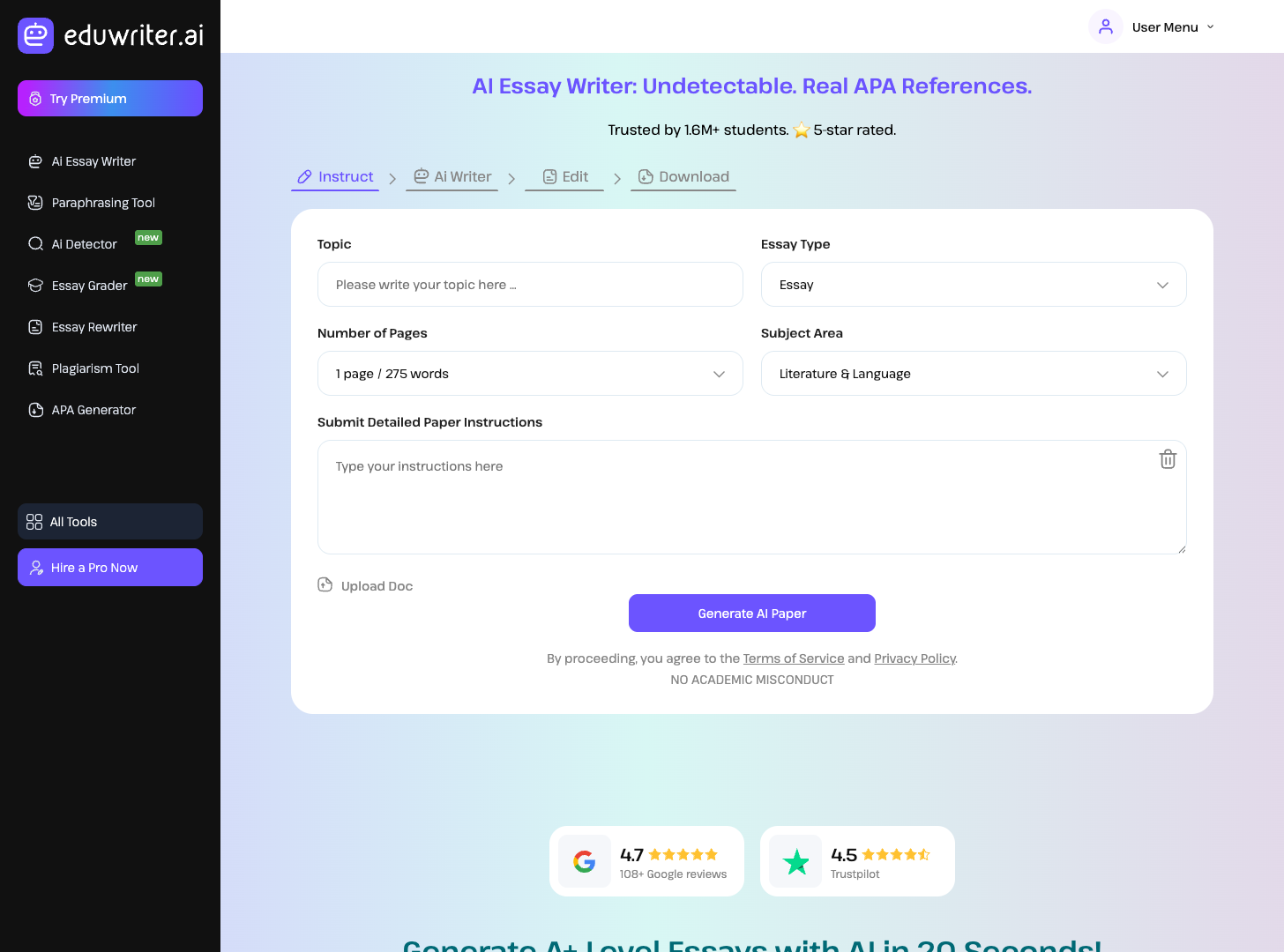Switch to the Ai Writer step

coord(452,176)
